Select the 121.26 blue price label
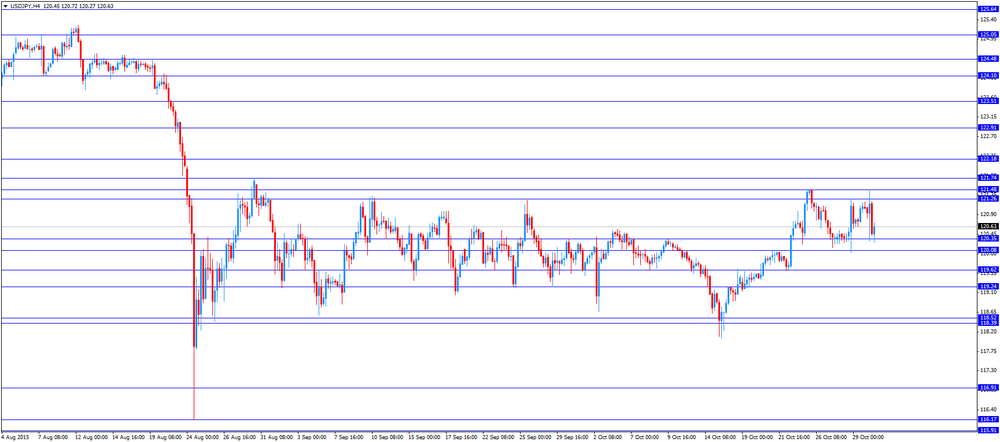This screenshot has height=442, width=1000. point(988,199)
